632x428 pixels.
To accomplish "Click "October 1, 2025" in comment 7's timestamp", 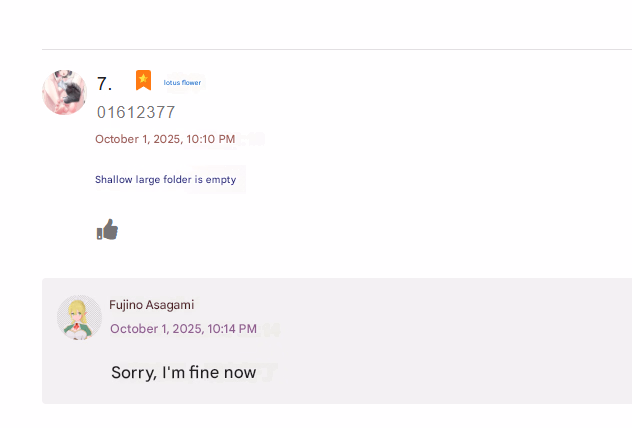I will [137, 139].
